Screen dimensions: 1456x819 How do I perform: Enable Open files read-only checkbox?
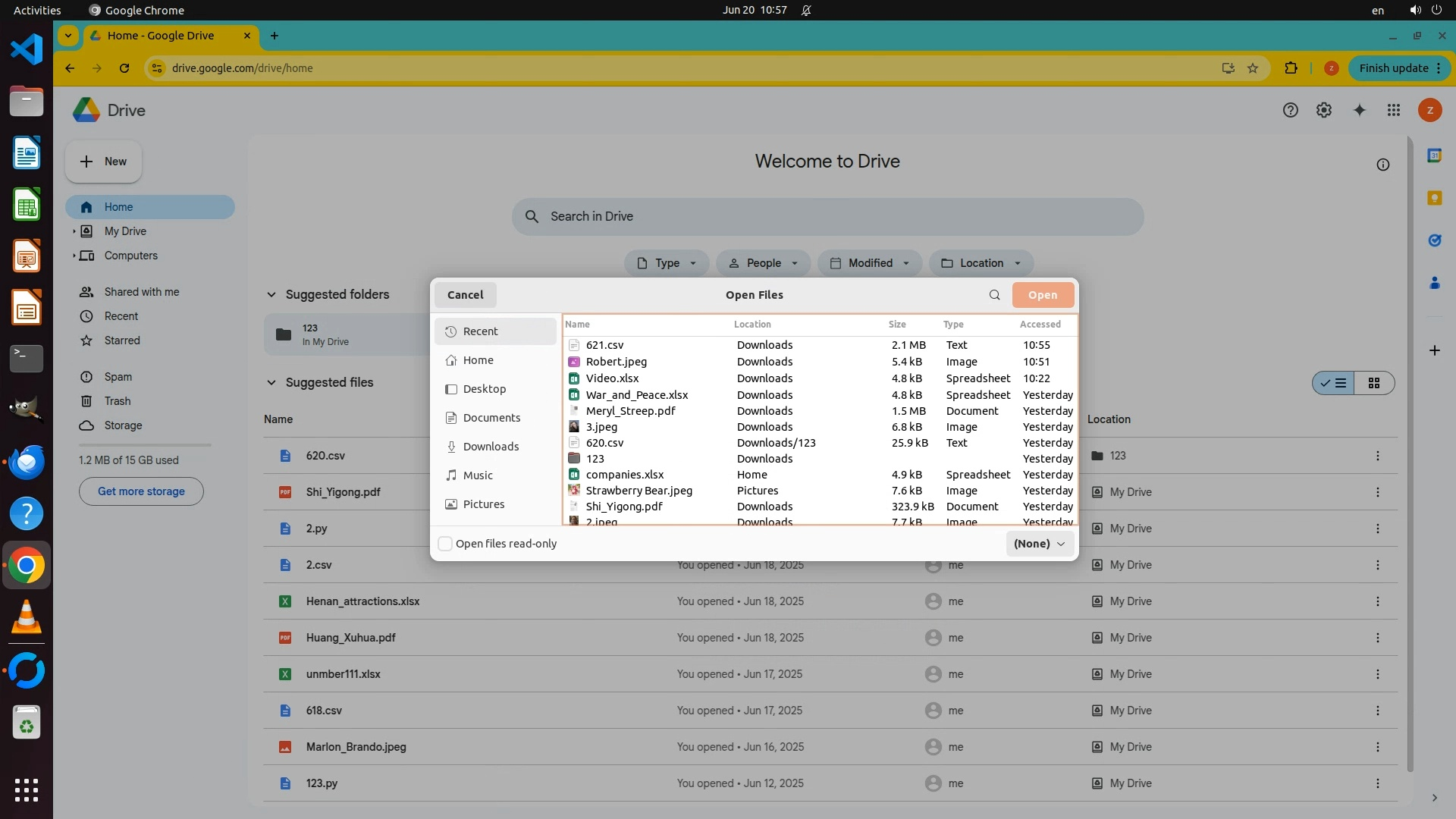point(446,544)
